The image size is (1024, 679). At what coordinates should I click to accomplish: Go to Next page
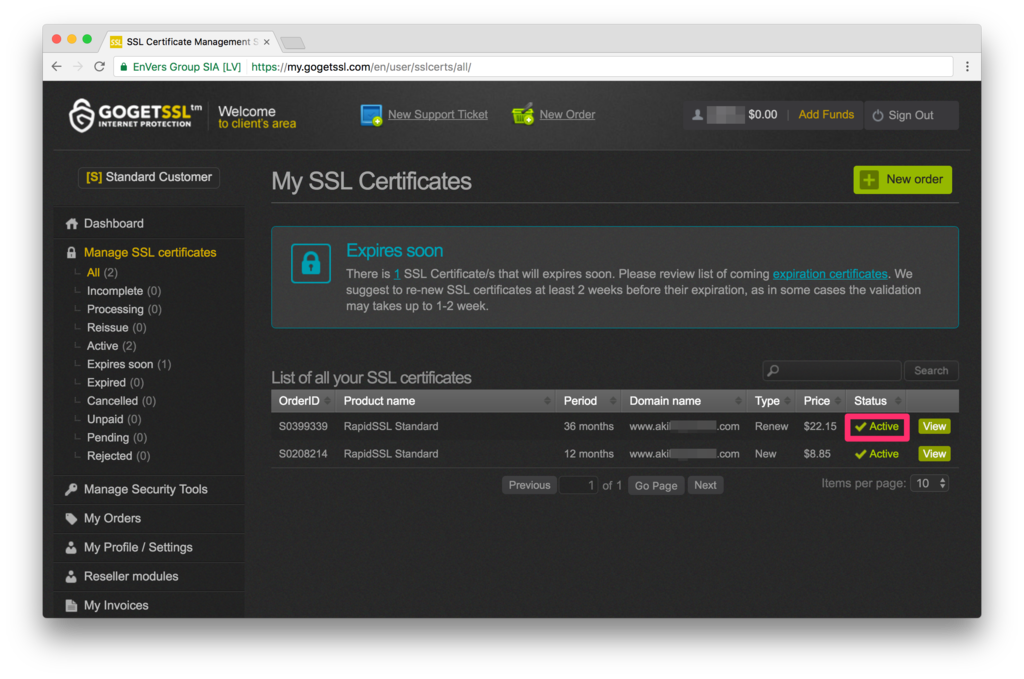pyautogui.click(x=705, y=485)
